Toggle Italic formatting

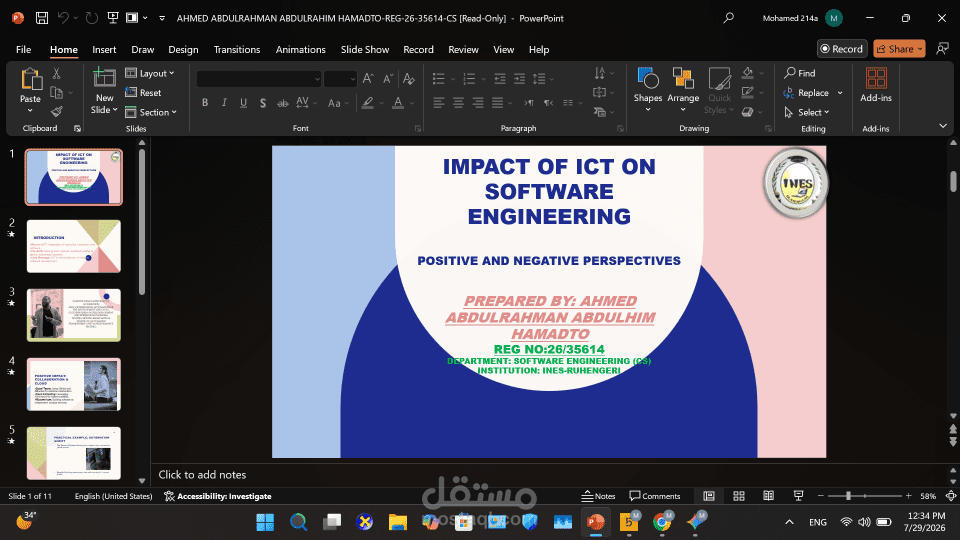coord(224,103)
